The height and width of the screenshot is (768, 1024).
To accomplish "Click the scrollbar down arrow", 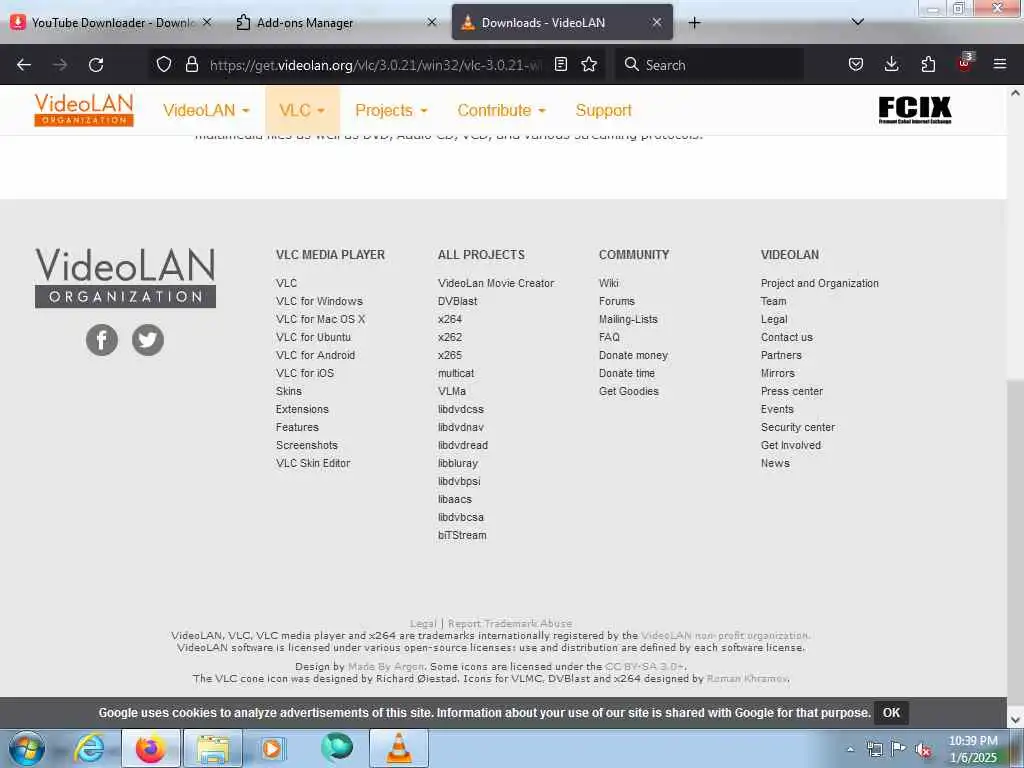I will coord(1015,720).
